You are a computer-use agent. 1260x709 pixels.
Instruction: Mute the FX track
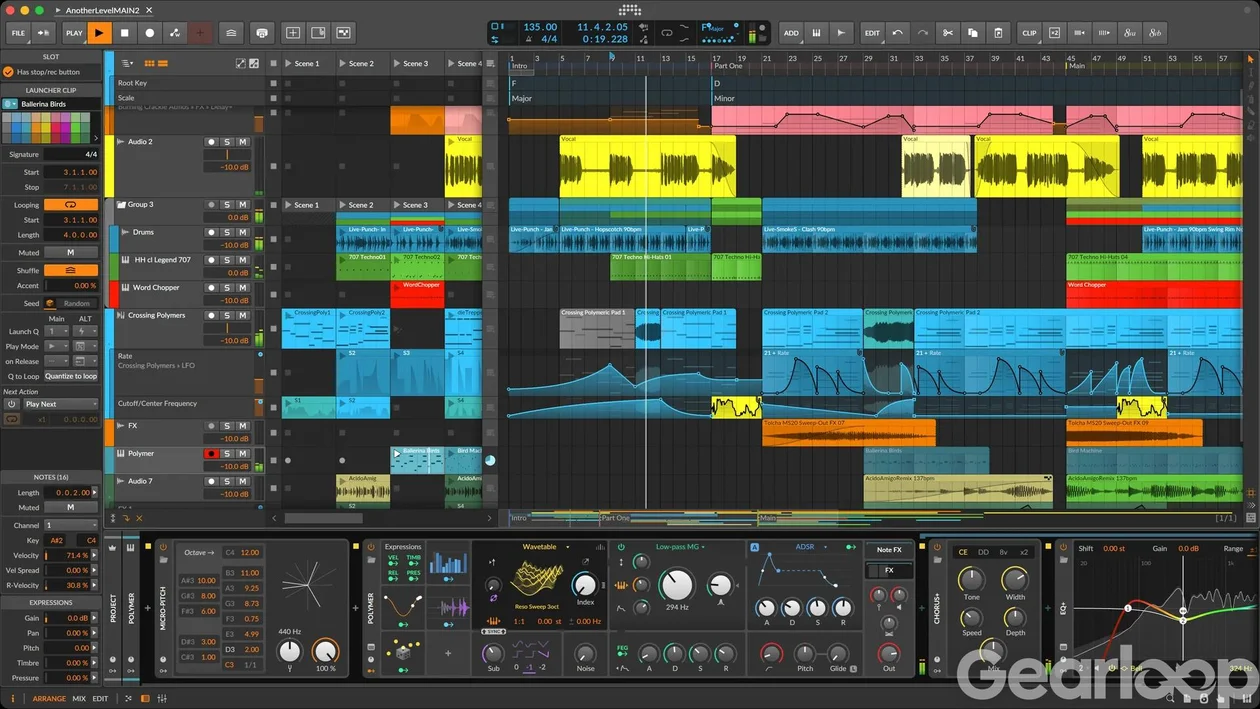(242, 425)
